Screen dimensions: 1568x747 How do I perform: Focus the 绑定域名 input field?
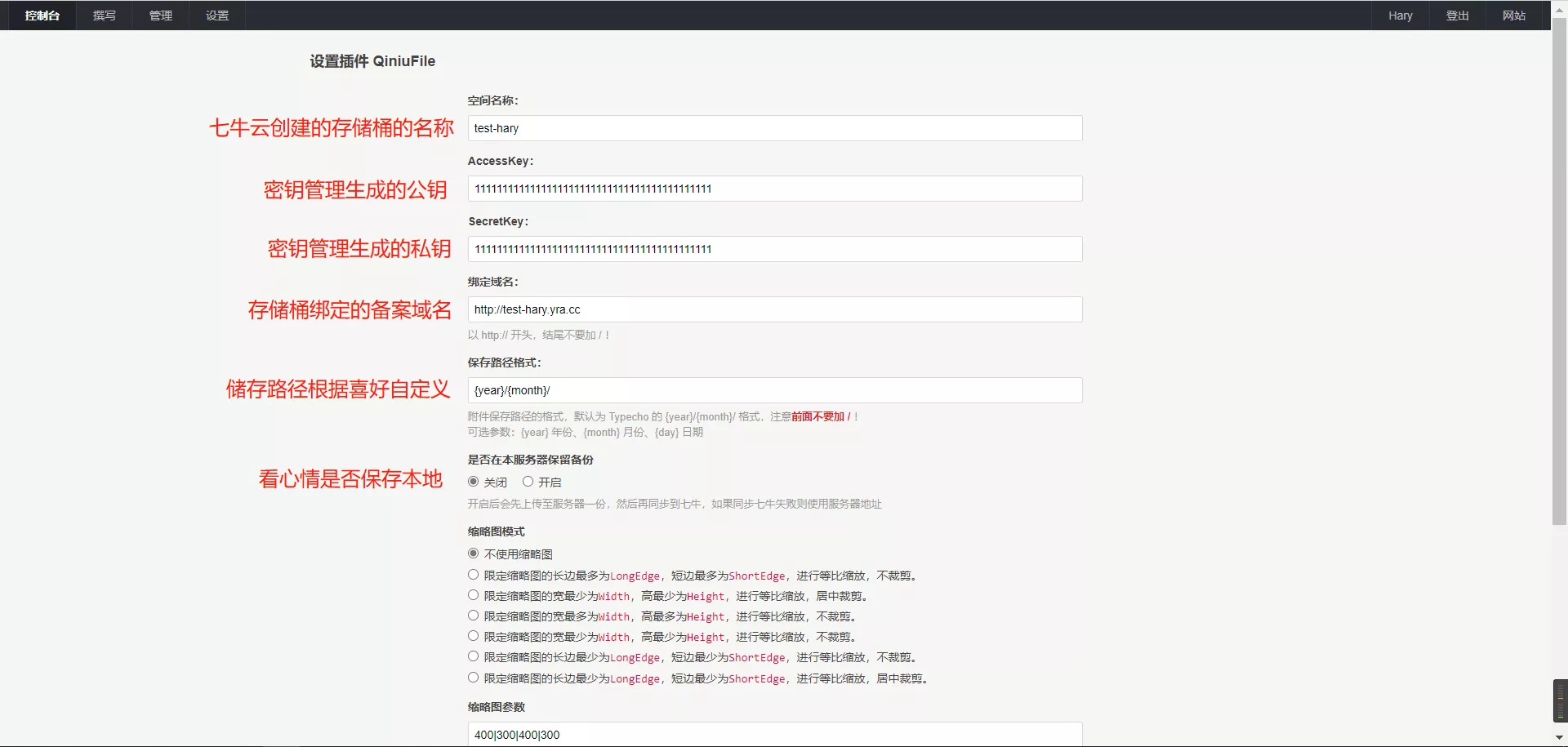tap(775, 309)
